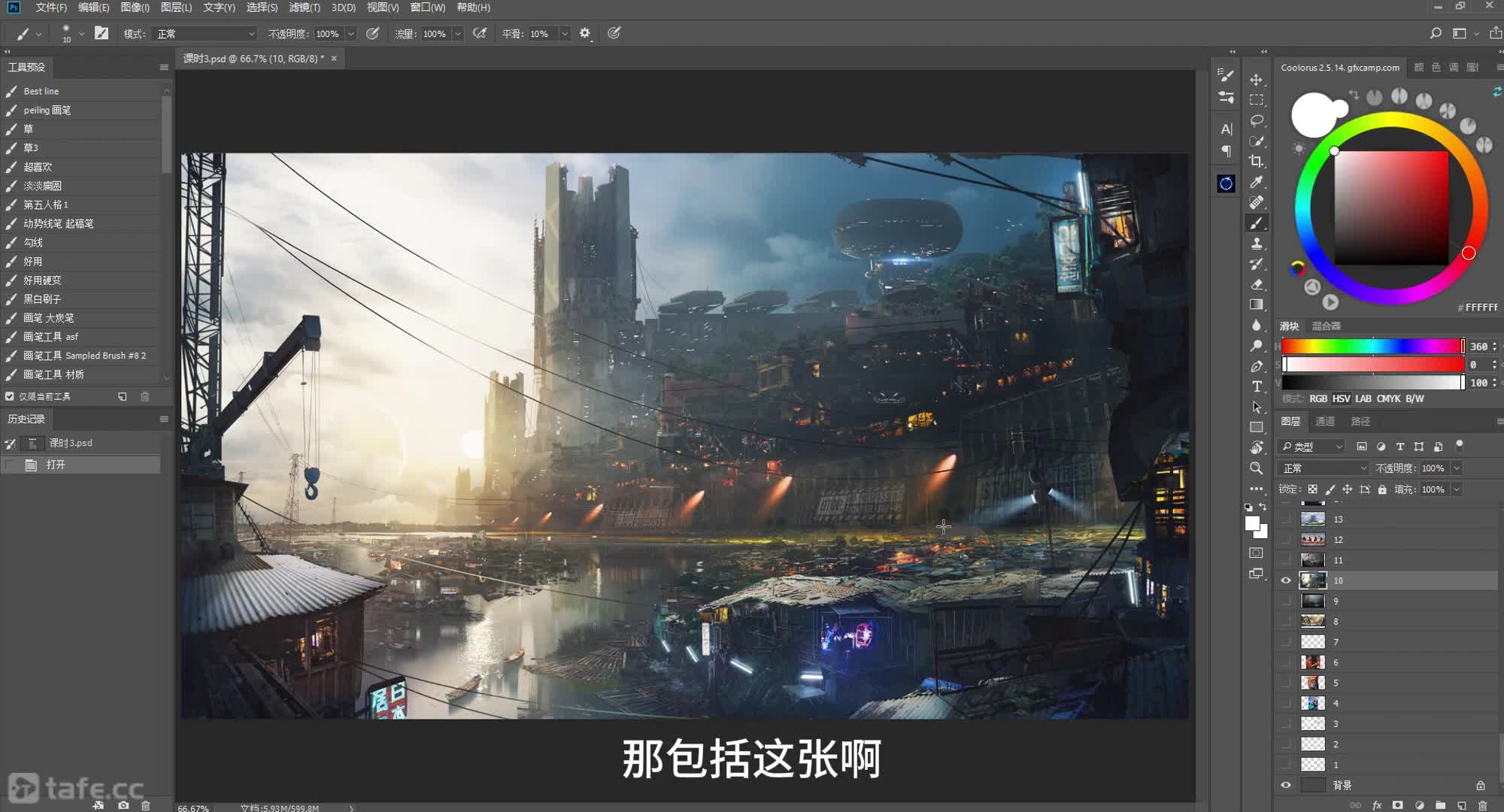Select the Brush tool in toolbox
1504x812 pixels.
(1256, 223)
